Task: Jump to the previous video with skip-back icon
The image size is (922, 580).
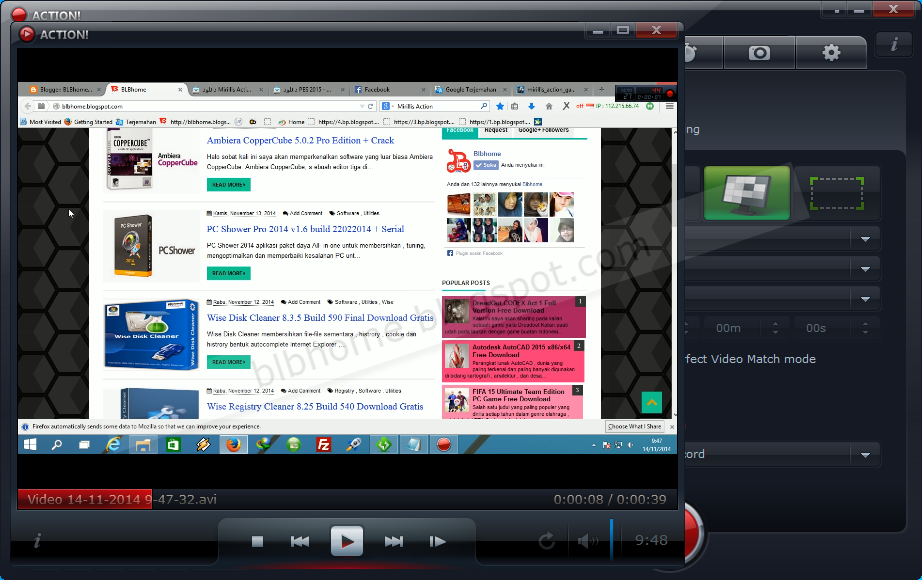Action: pyautogui.click(x=300, y=541)
